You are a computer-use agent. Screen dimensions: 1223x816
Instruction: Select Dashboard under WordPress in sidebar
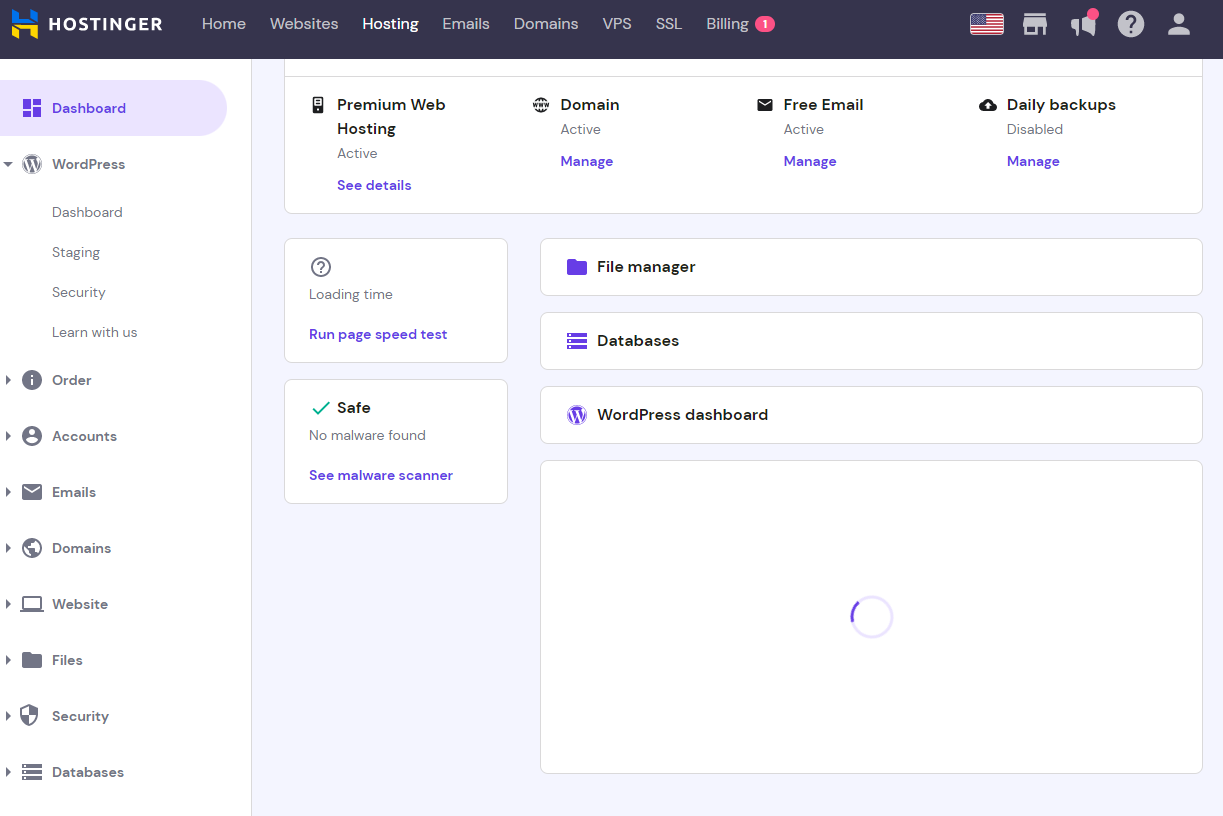tap(87, 212)
